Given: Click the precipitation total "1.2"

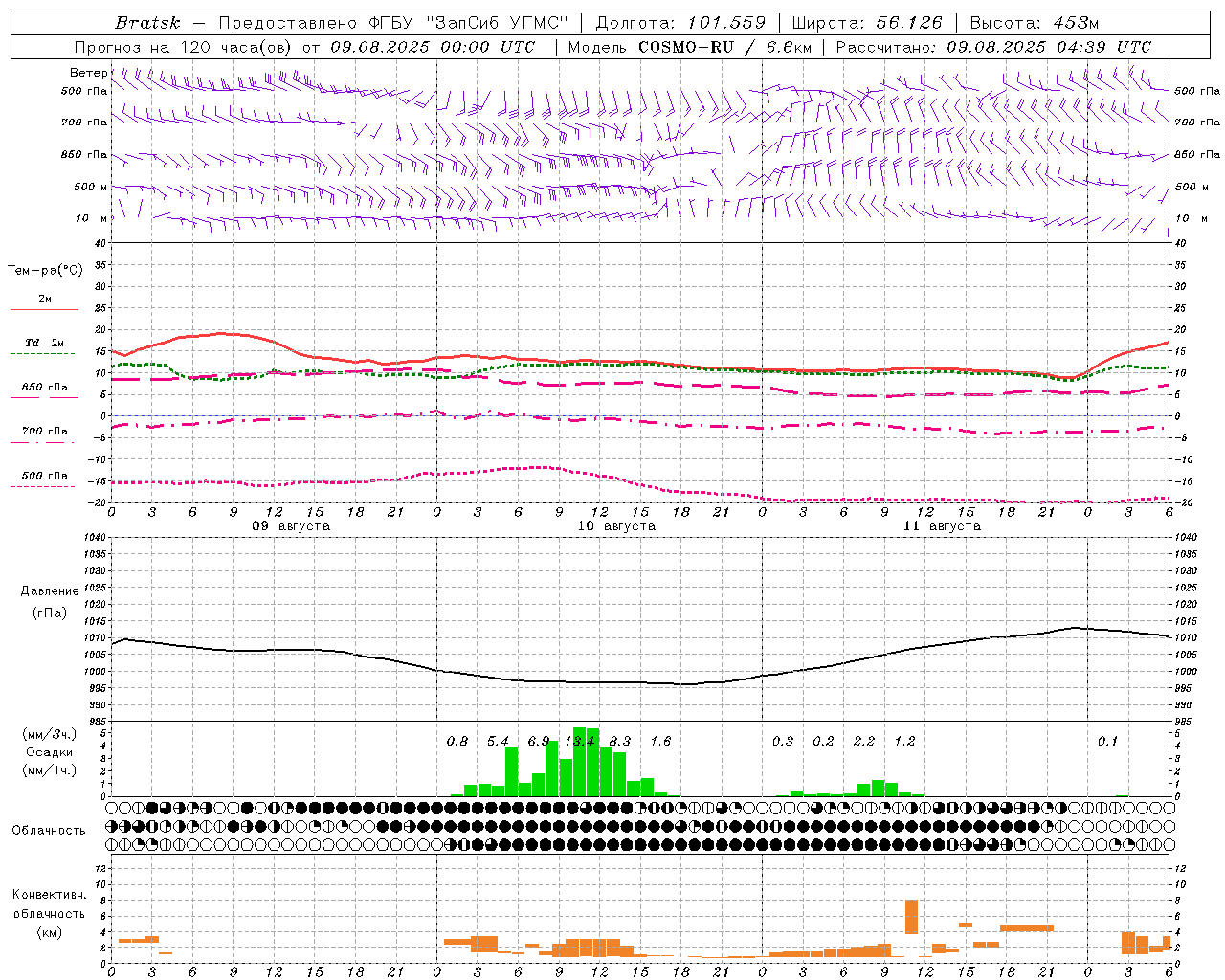Looking at the screenshot, I should [904, 741].
